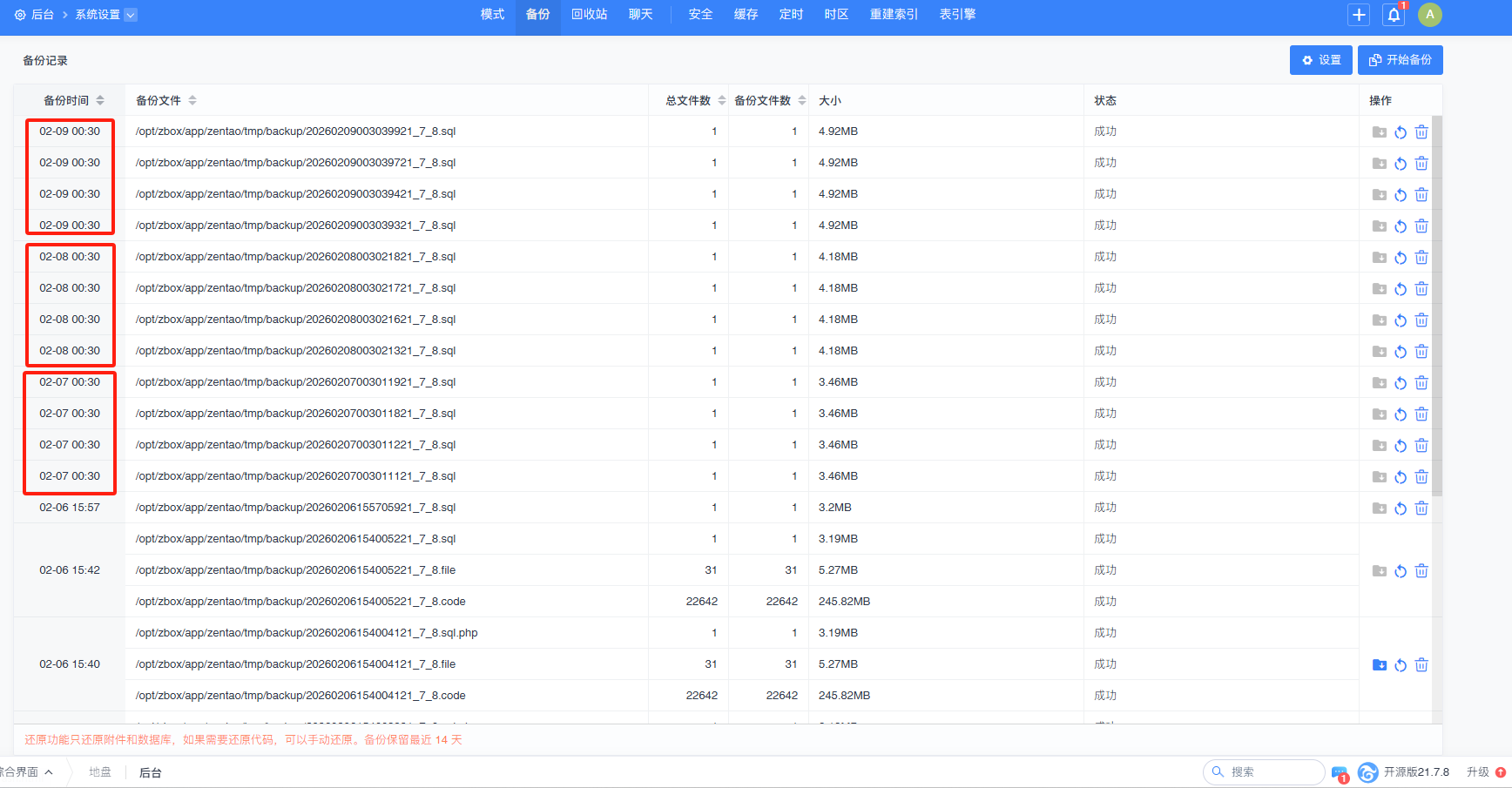Open the 重建索引 tab
The image size is (1512, 788).
pos(894,15)
